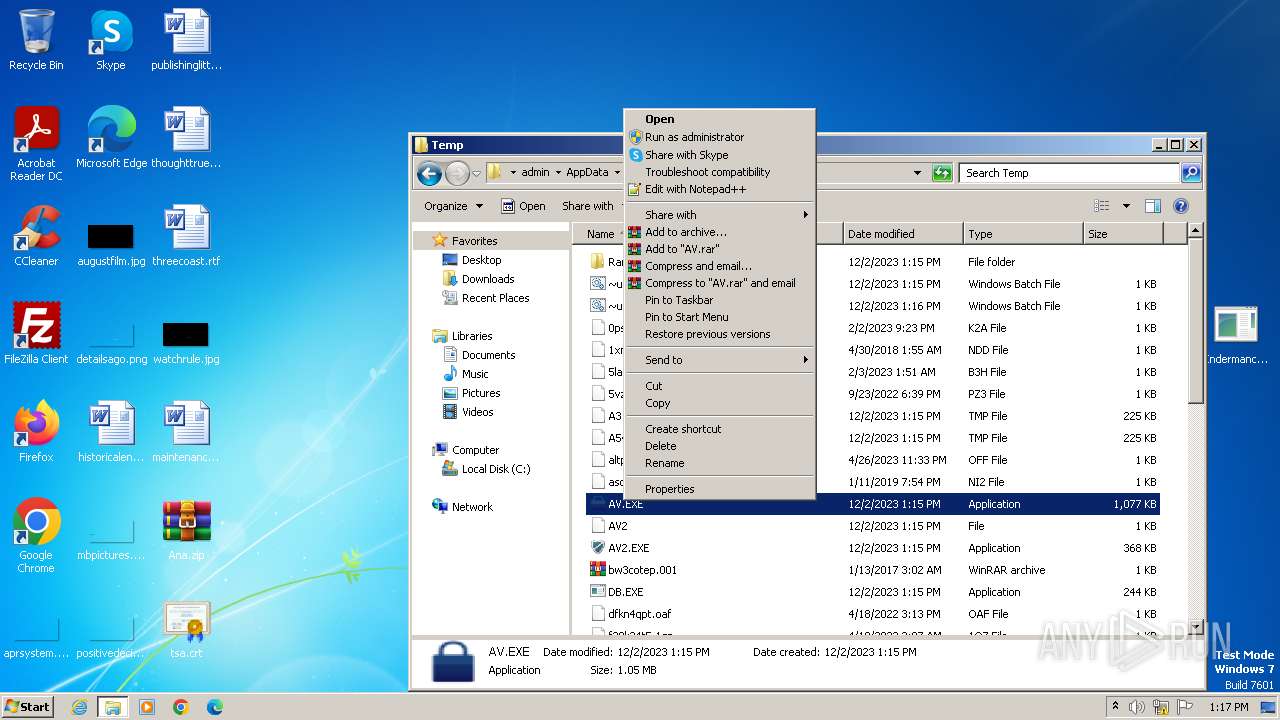Click AppData in the address breadcrumb
1280x720 pixels.
click(587, 173)
